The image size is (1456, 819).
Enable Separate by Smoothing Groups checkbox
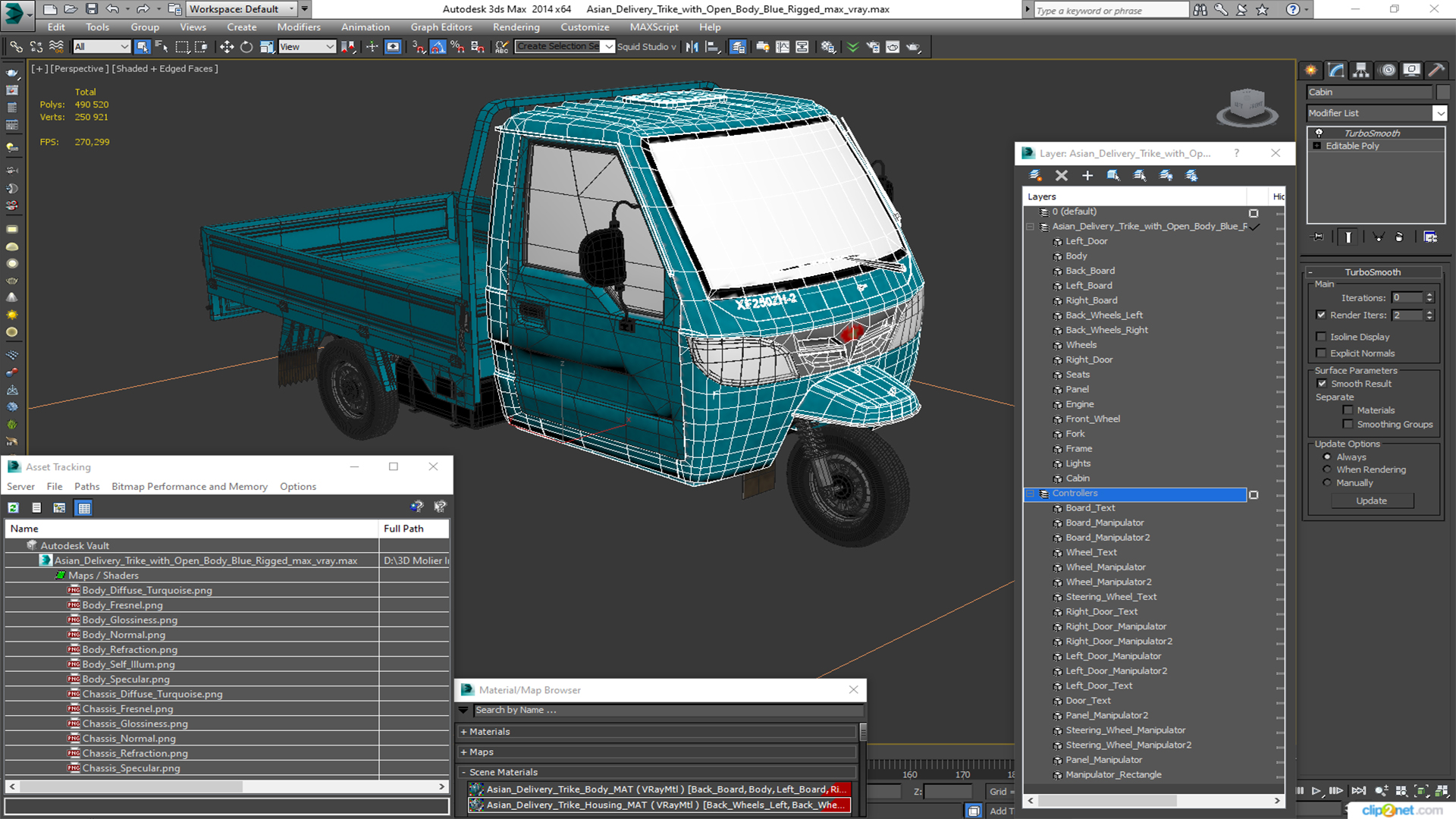1348,425
